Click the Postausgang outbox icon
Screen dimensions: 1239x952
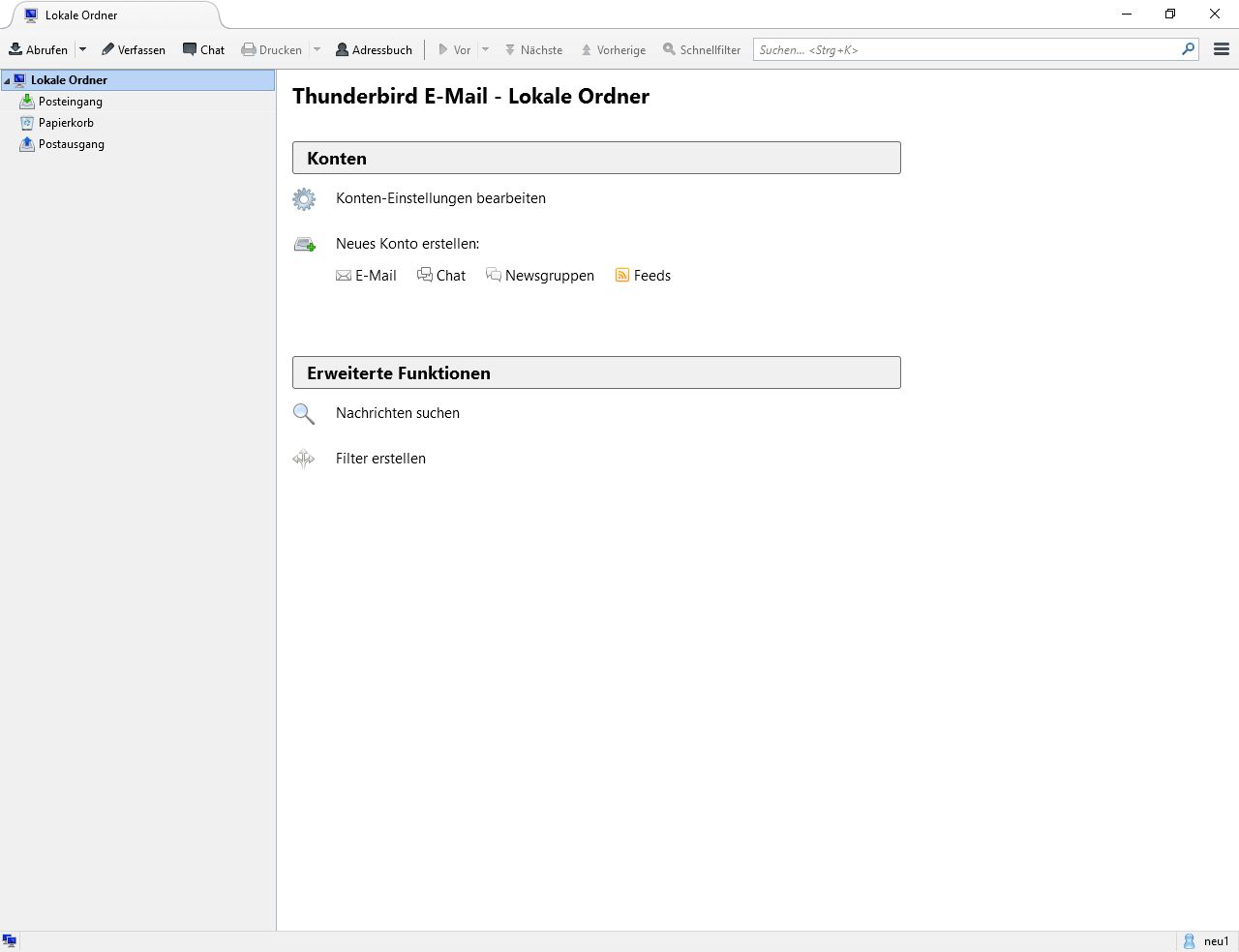coord(27,144)
